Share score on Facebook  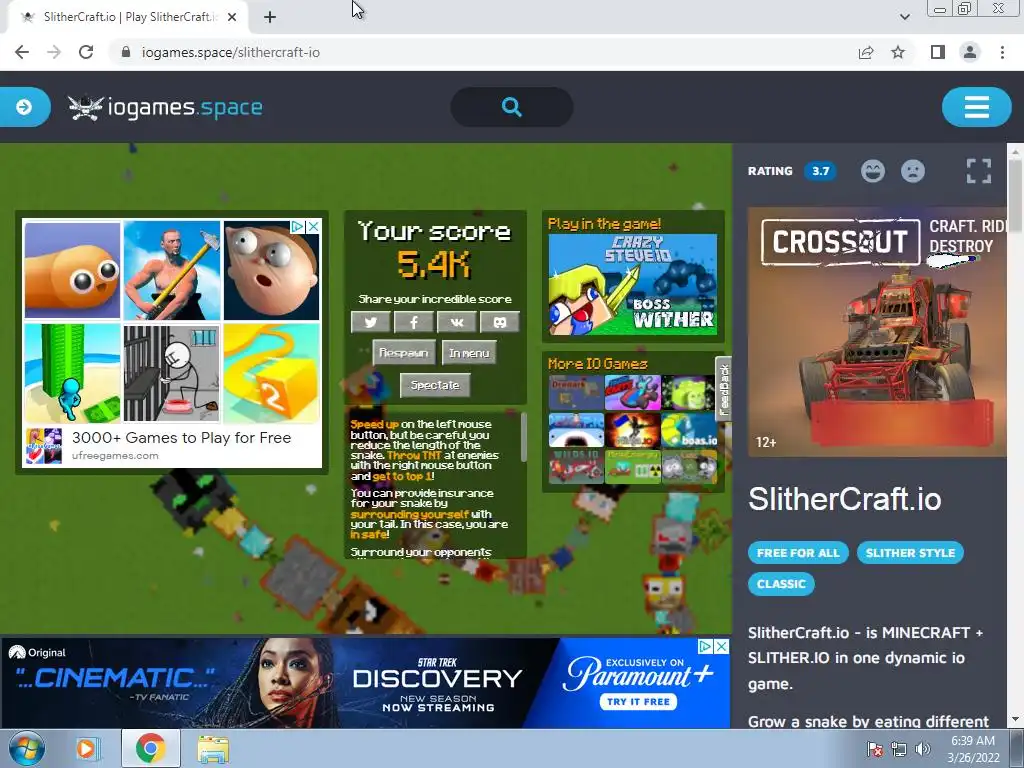(413, 322)
